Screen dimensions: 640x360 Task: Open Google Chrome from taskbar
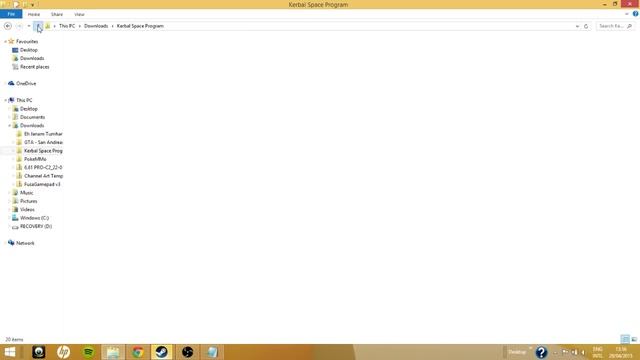pos(138,352)
